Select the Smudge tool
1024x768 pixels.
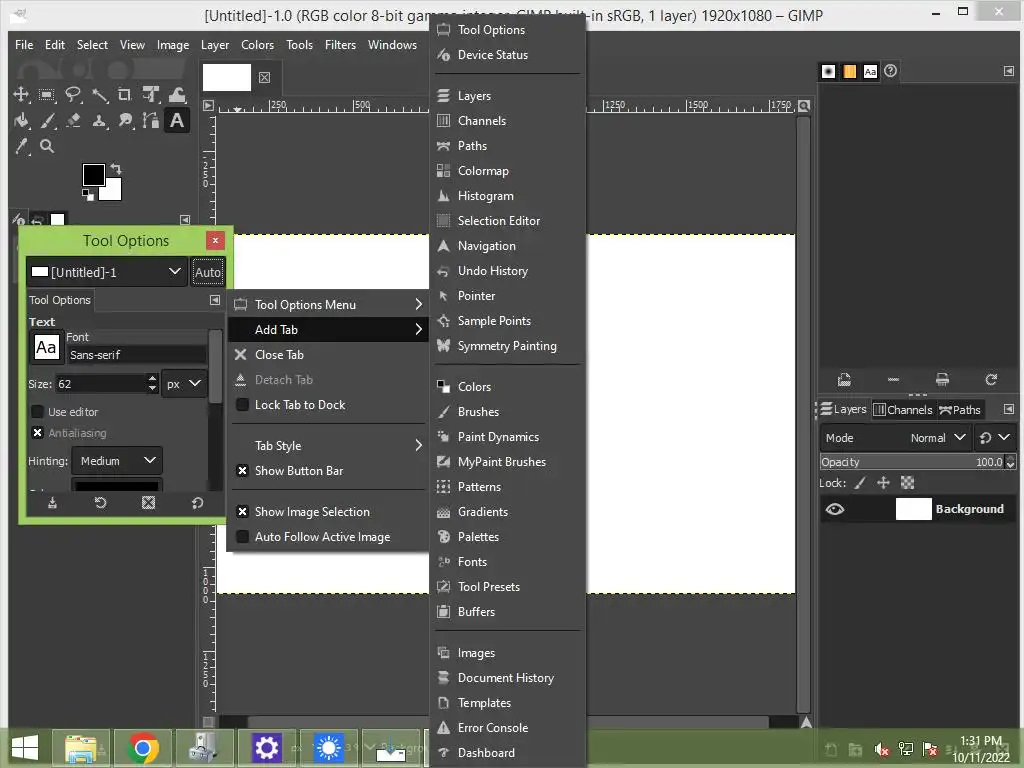point(125,121)
